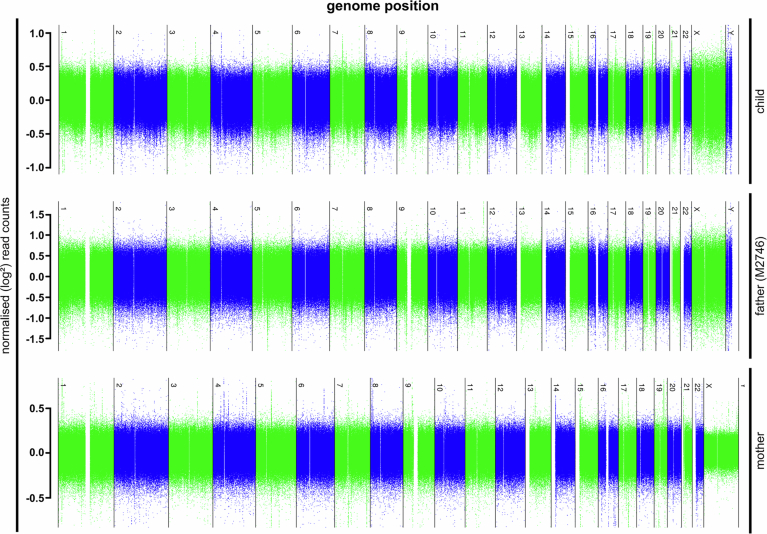
Task: Click chromosome 4 label in child panel
Action: (215, 33)
